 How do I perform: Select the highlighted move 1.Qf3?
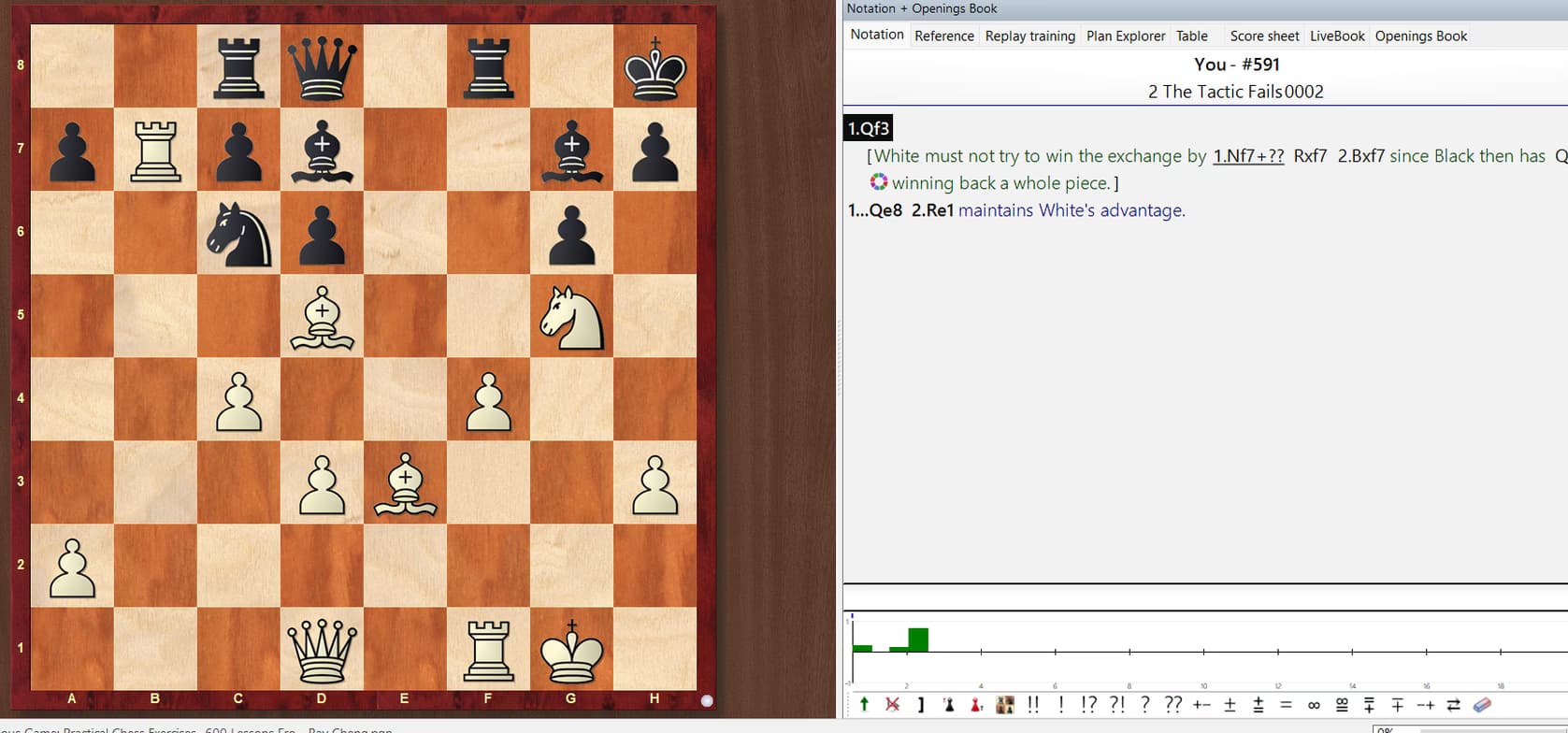click(869, 128)
